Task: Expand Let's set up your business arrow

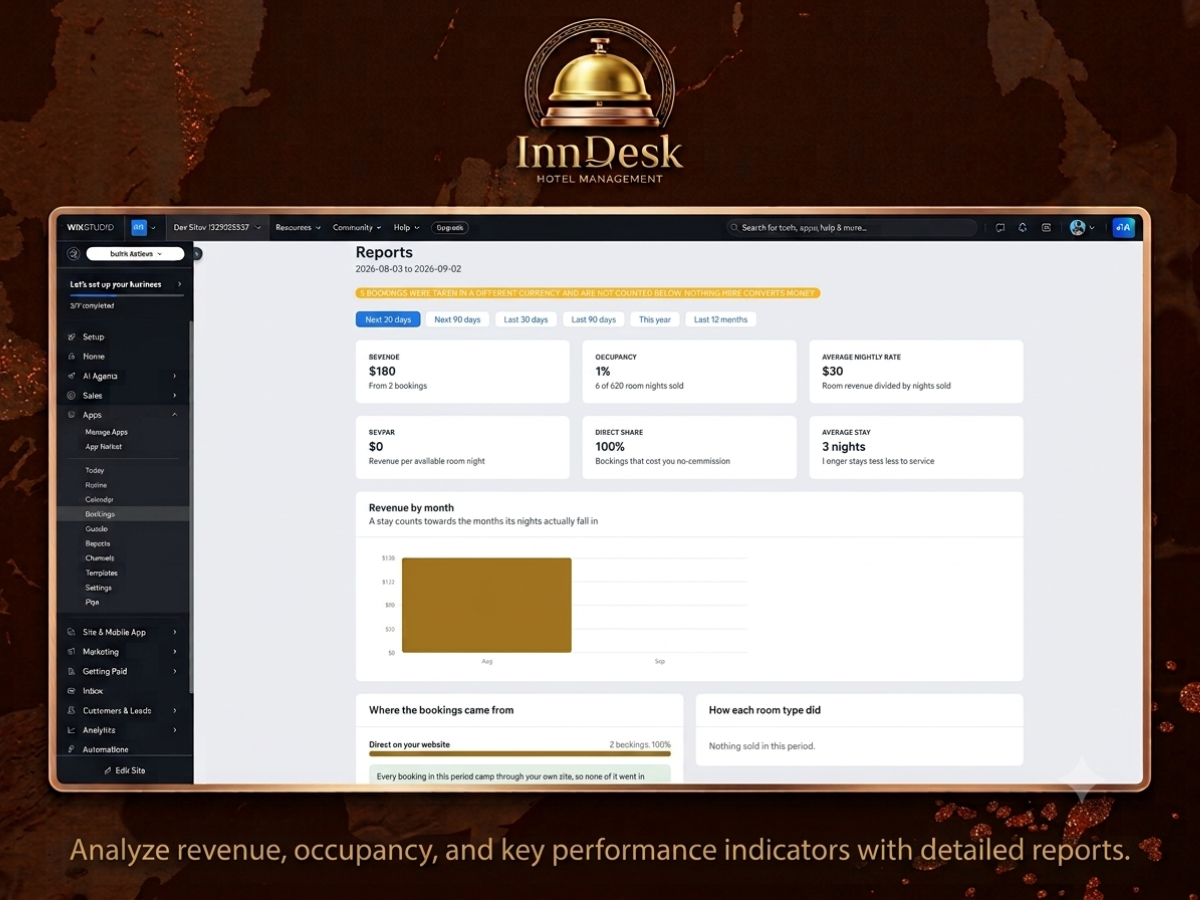Action: coord(179,284)
